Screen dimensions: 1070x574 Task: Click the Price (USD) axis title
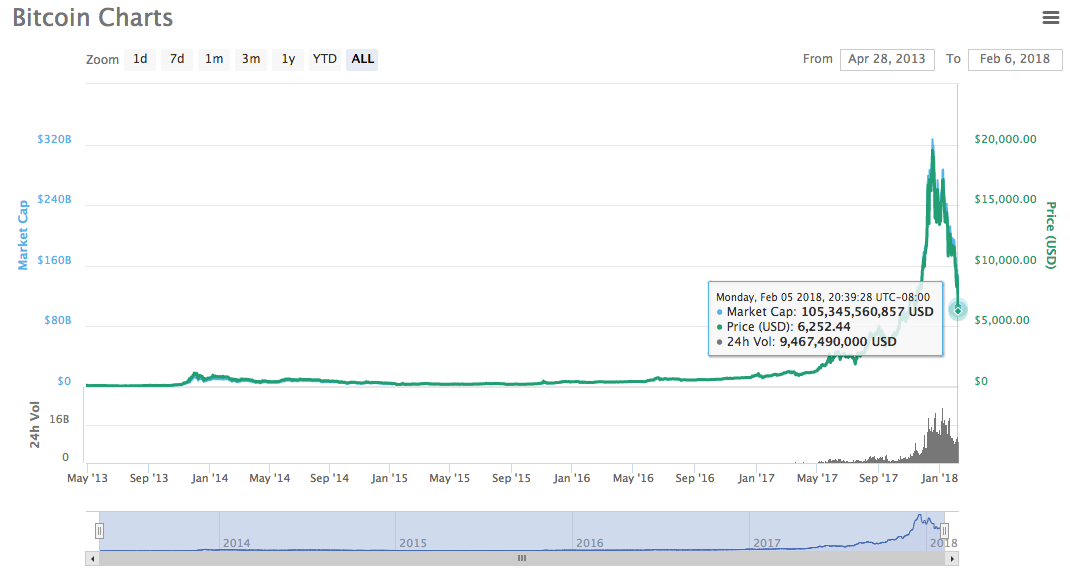tap(1052, 235)
